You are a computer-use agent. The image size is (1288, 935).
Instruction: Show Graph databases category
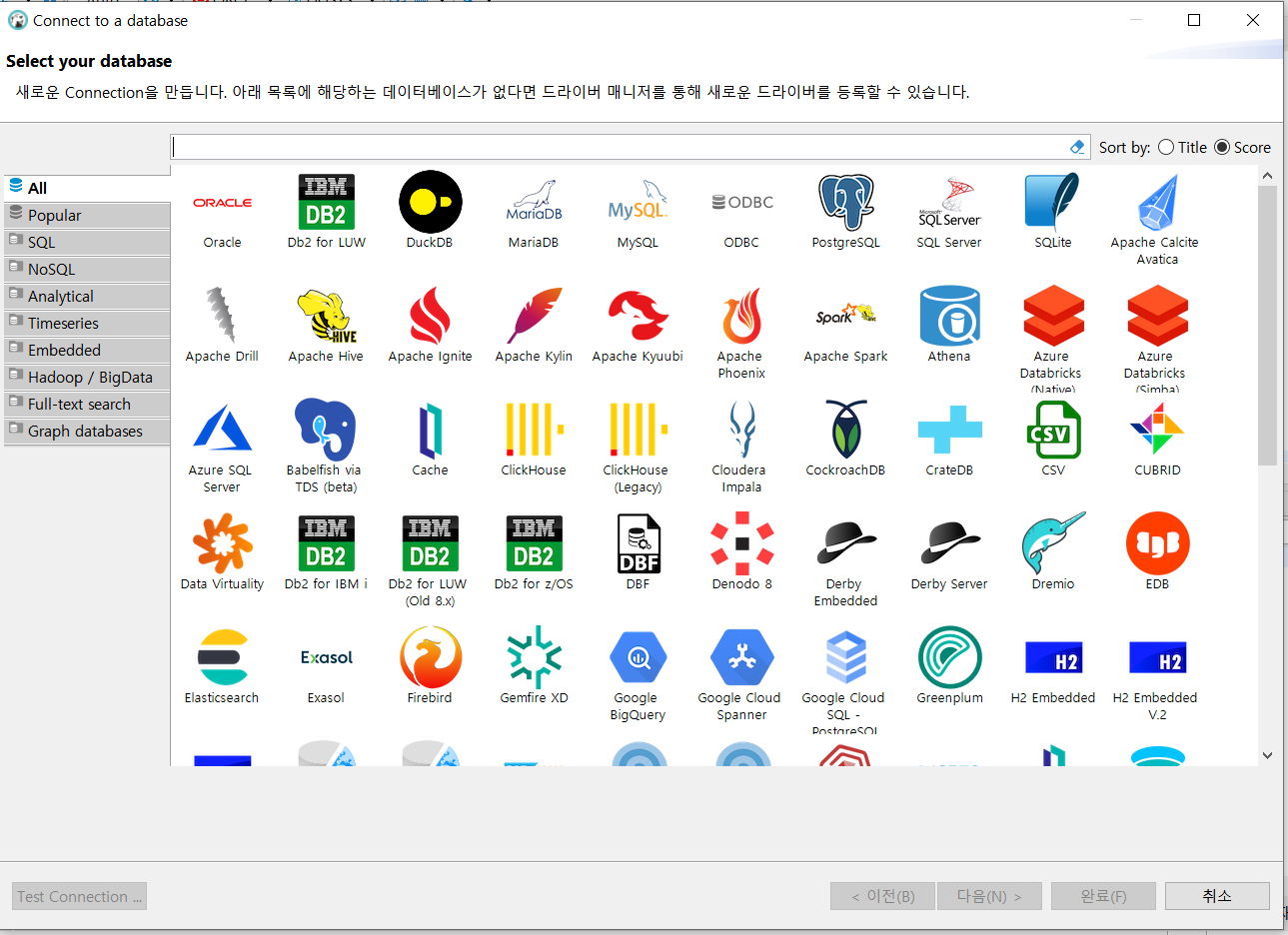[x=87, y=431]
